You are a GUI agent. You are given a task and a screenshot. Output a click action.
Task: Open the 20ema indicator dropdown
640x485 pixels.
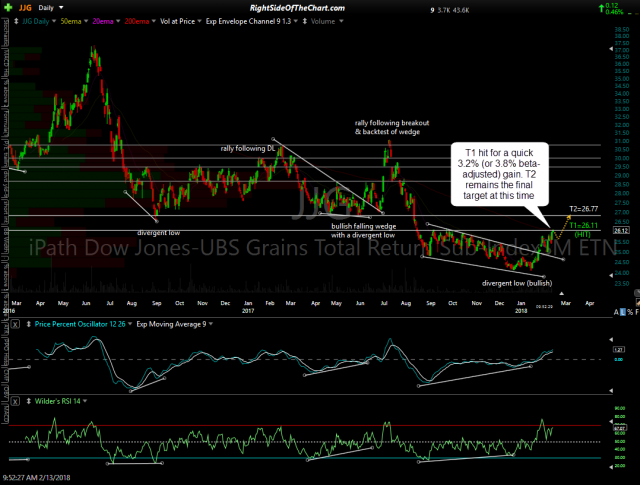pyautogui.click(x=118, y=21)
